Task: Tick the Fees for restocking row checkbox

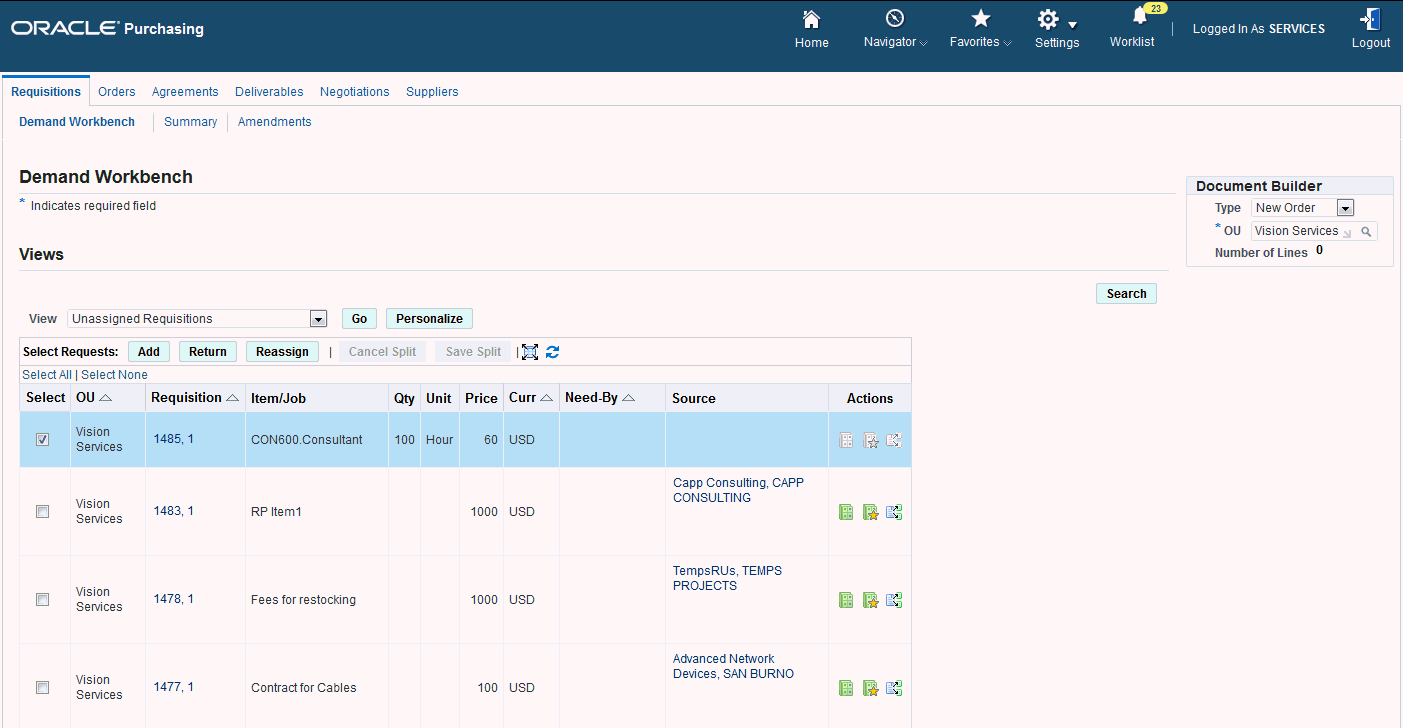Action: point(42,599)
